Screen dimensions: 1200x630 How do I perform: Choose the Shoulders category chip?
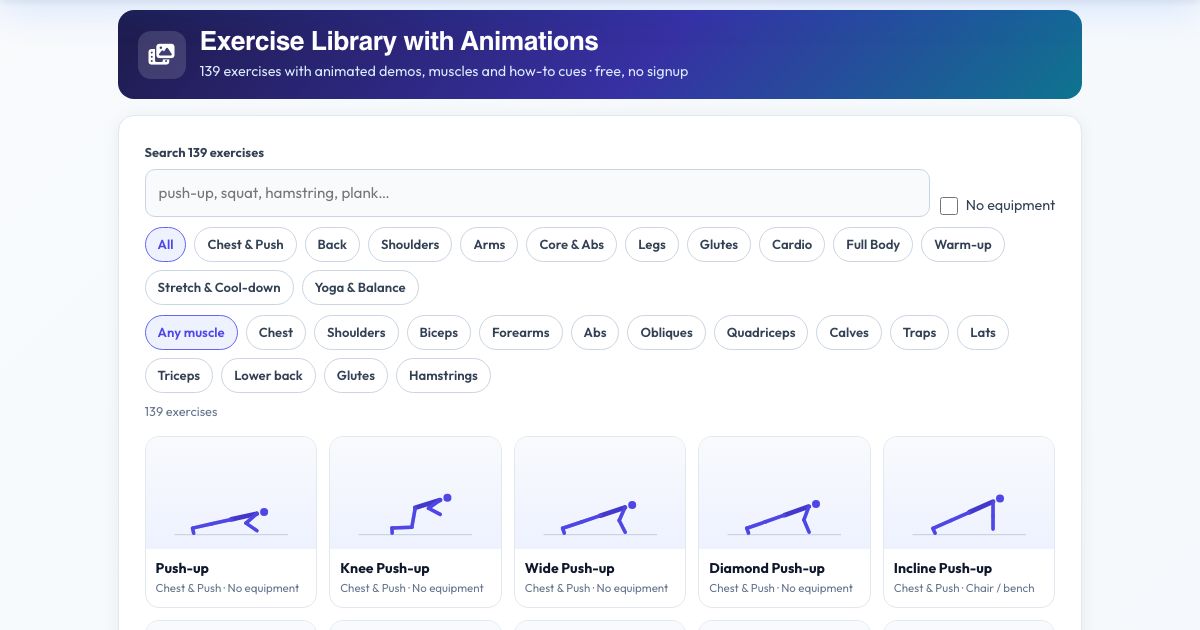click(410, 244)
